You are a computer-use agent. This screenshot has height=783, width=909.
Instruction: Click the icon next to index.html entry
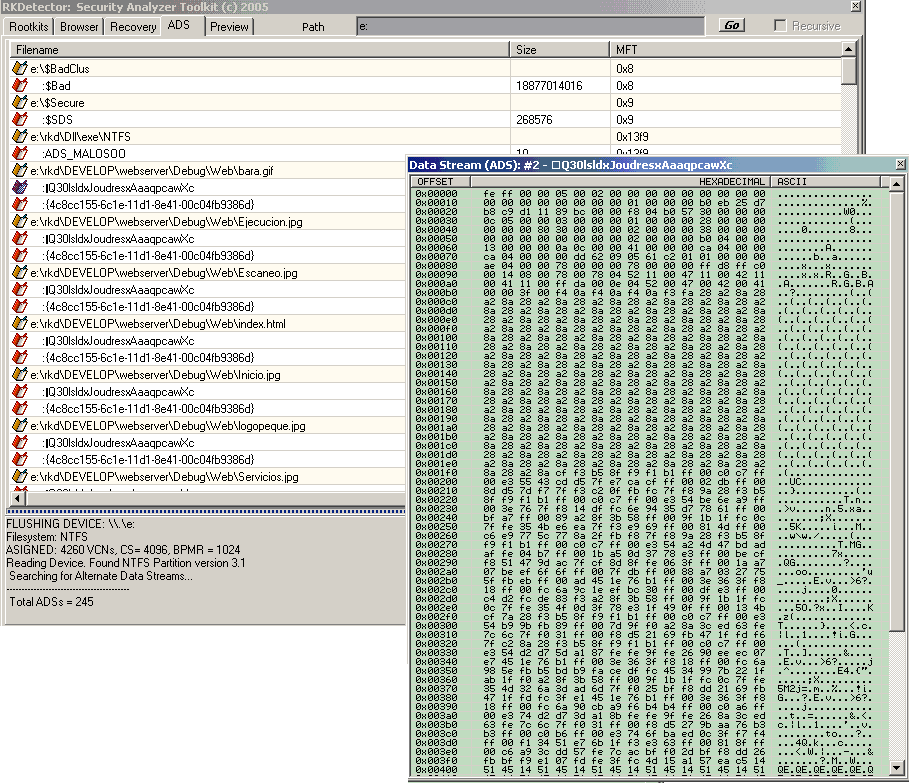pyautogui.click(x=19, y=324)
